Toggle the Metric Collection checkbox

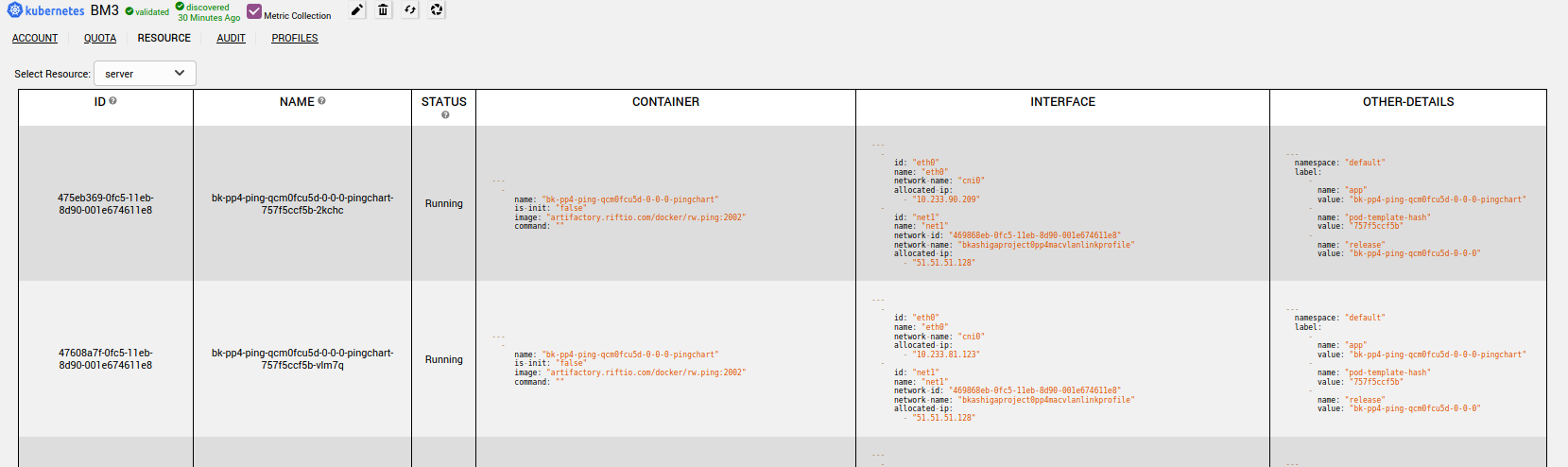254,11
